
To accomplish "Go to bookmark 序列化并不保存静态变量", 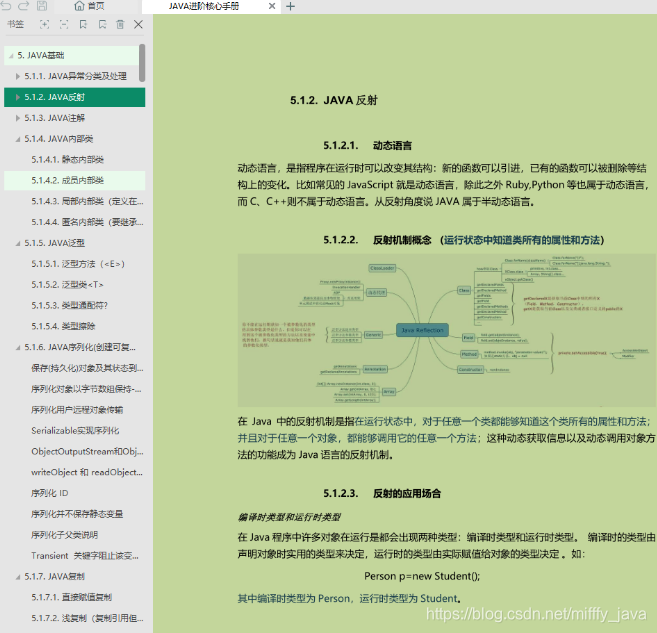I will (75, 514).
